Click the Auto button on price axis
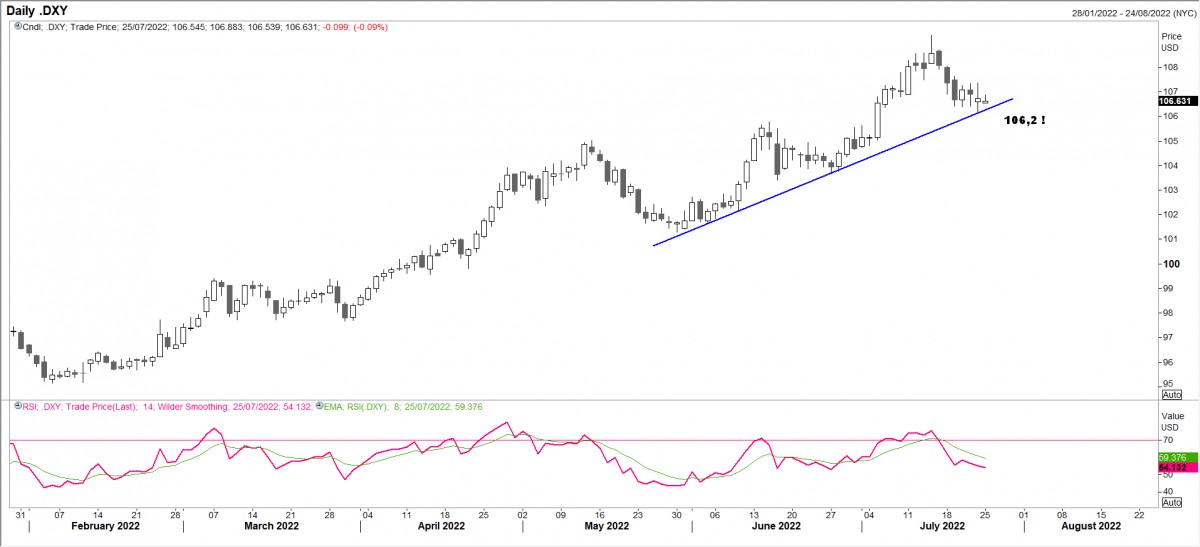Image resolution: width=1200 pixels, height=547 pixels. tap(1171, 393)
